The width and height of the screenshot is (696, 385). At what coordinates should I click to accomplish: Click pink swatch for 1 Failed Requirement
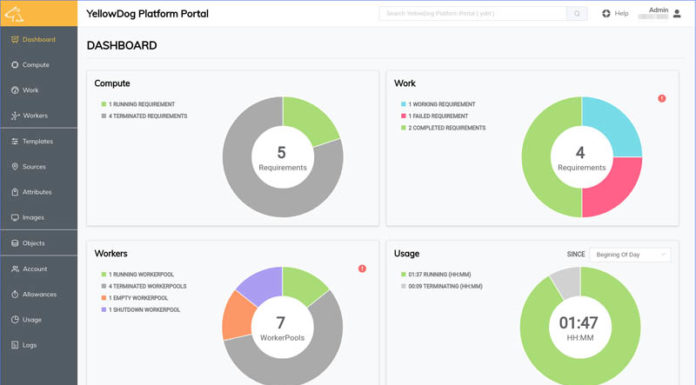[x=403, y=116]
